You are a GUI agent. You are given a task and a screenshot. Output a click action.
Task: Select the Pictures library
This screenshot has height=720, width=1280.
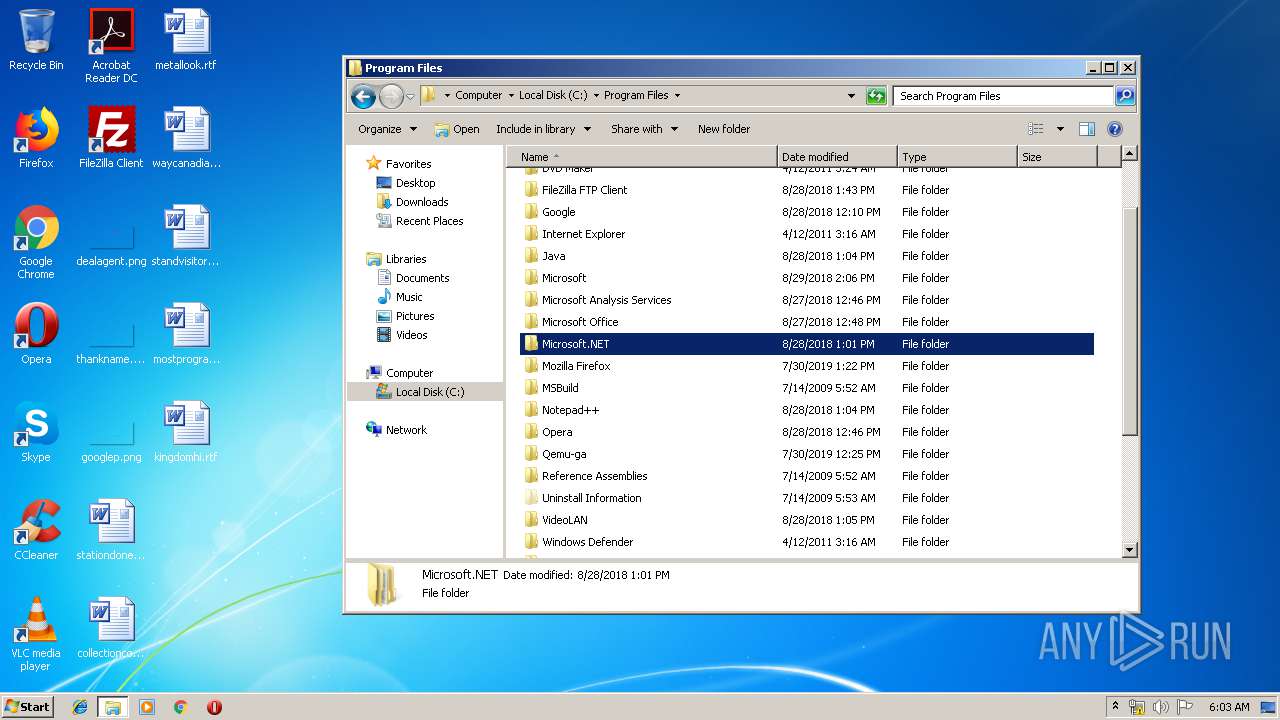pyautogui.click(x=405, y=316)
